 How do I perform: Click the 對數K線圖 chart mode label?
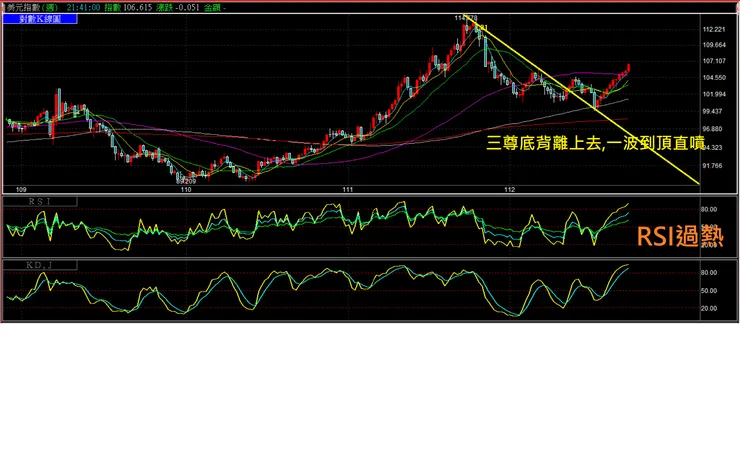pos(40,19)
